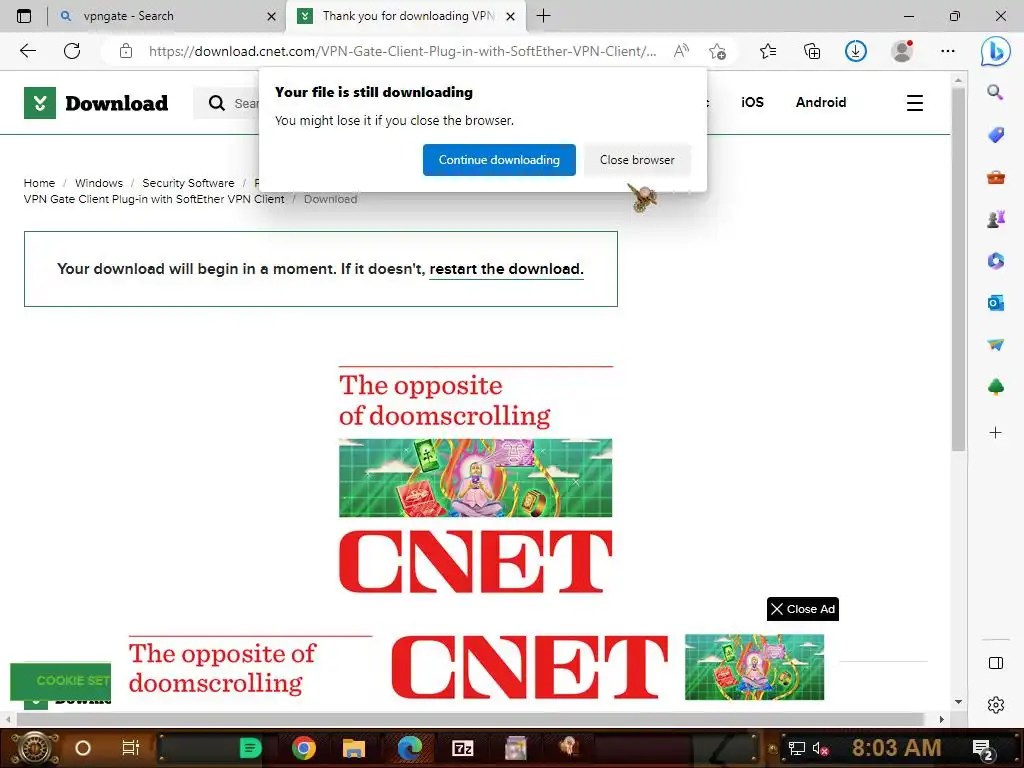Launch Chrome from the taskbar
Screen dimensions: 1024x768
coord(304,748)
